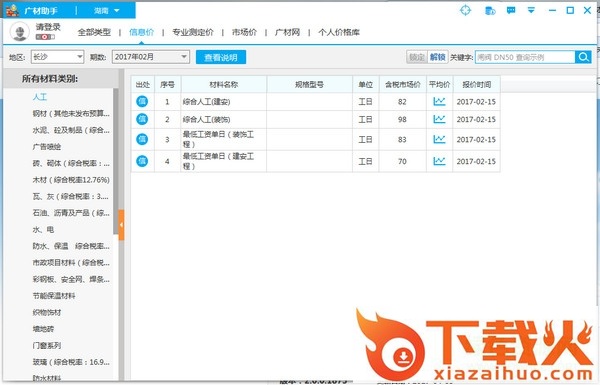Select 玻璃 category

pos(71,362)
